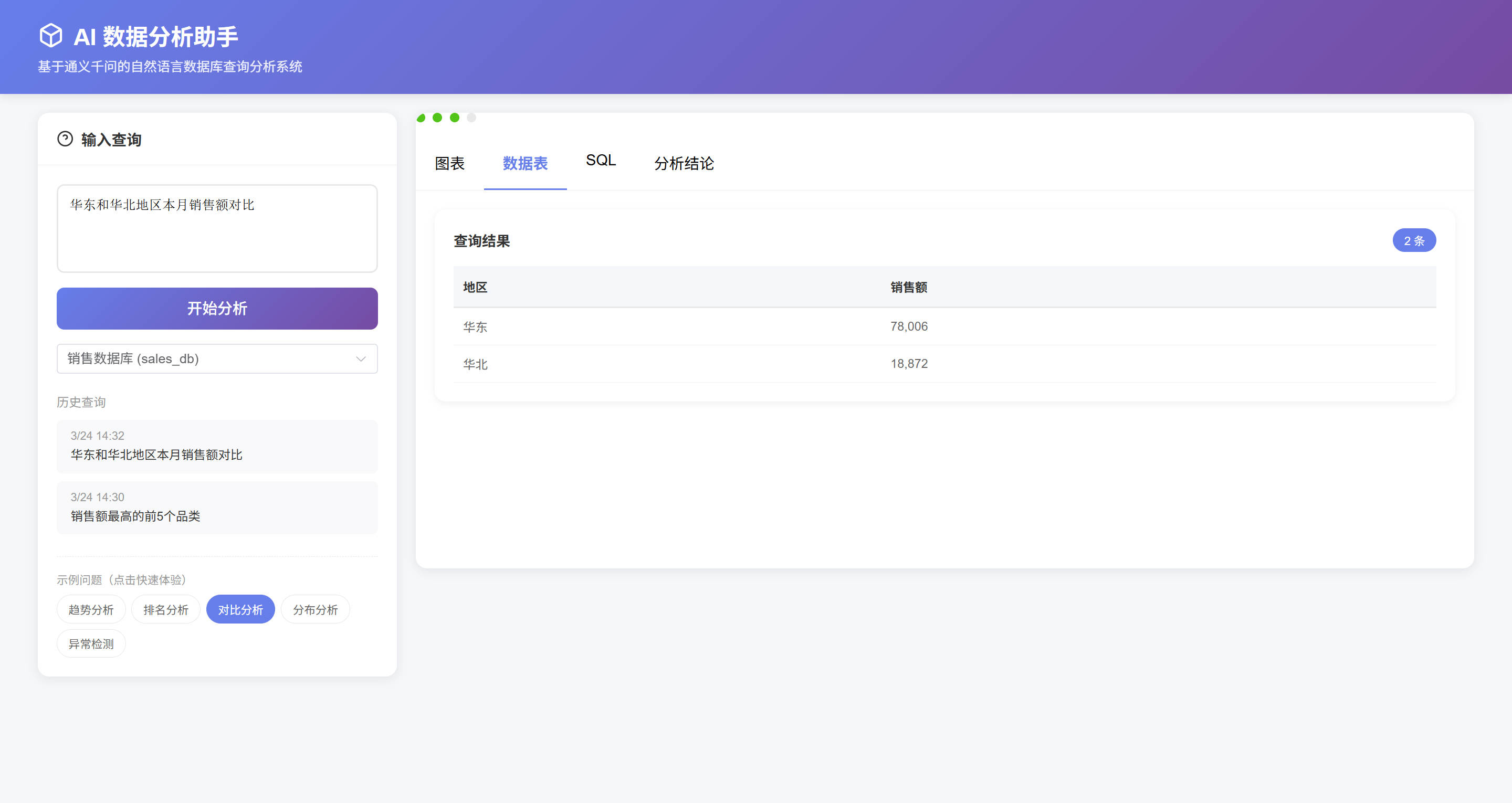Select the 趋势分析 example chip
The image size is (1512, 803).
(91, 609)
